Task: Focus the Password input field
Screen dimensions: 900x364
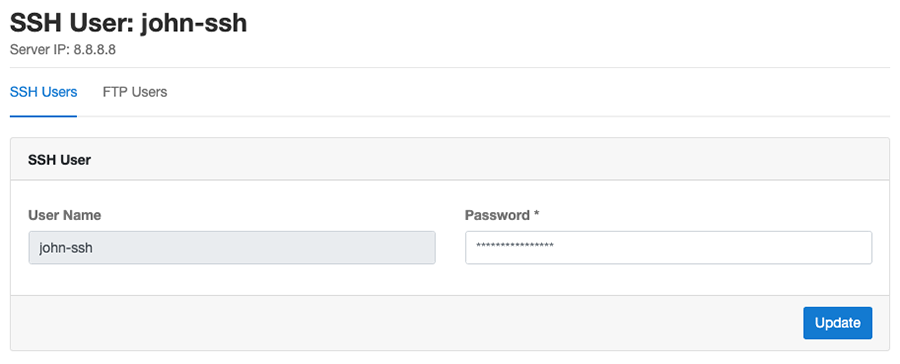Action: pyautogui.click(x=669, y=247)
